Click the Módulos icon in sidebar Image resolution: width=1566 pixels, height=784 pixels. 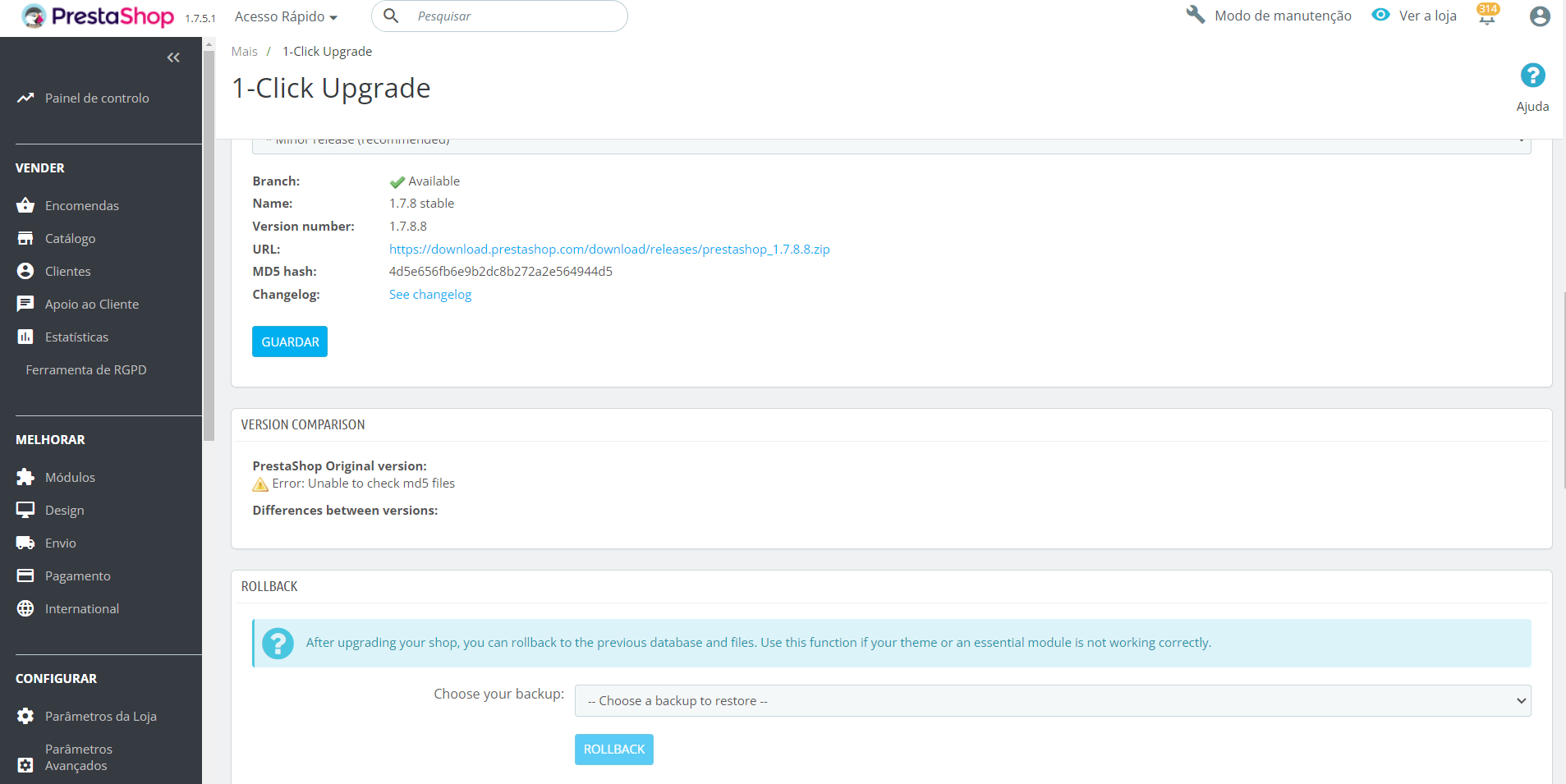[x=25, y=477]
